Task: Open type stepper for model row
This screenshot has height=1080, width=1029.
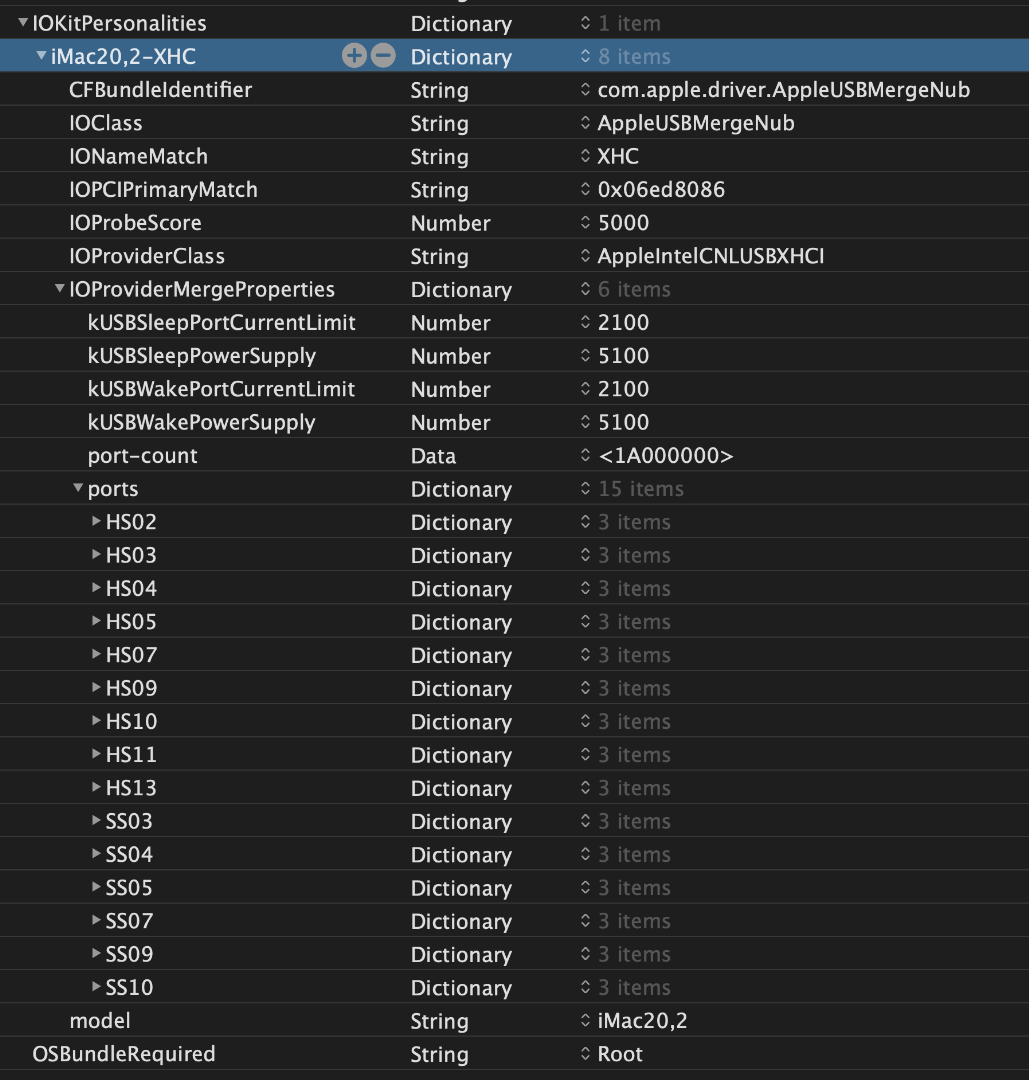Action: pos(585,1020)
